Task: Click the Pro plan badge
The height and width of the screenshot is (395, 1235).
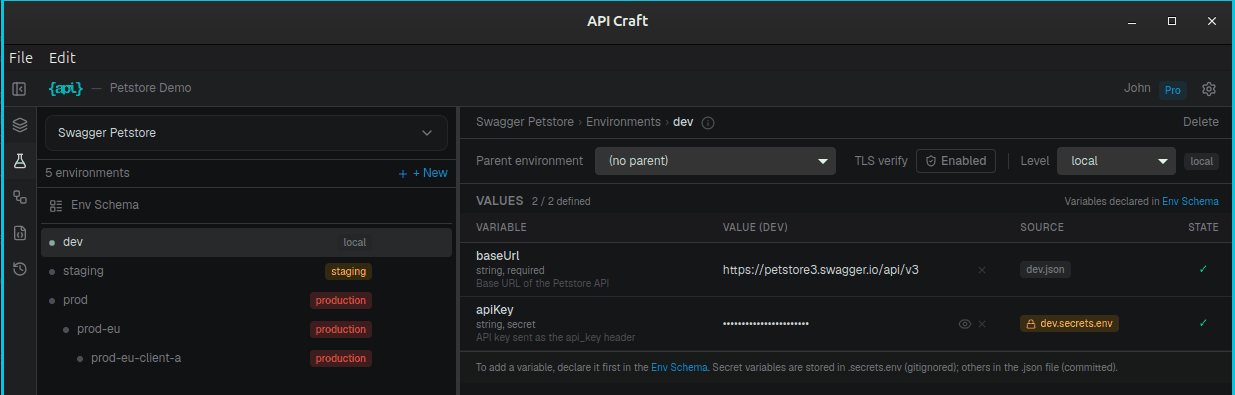Action: coord(1173,90)
